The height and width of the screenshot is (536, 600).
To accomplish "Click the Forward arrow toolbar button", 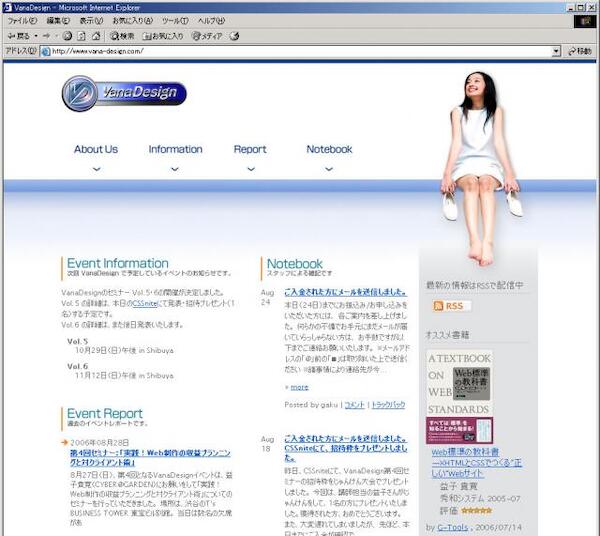I will [46, 36].
